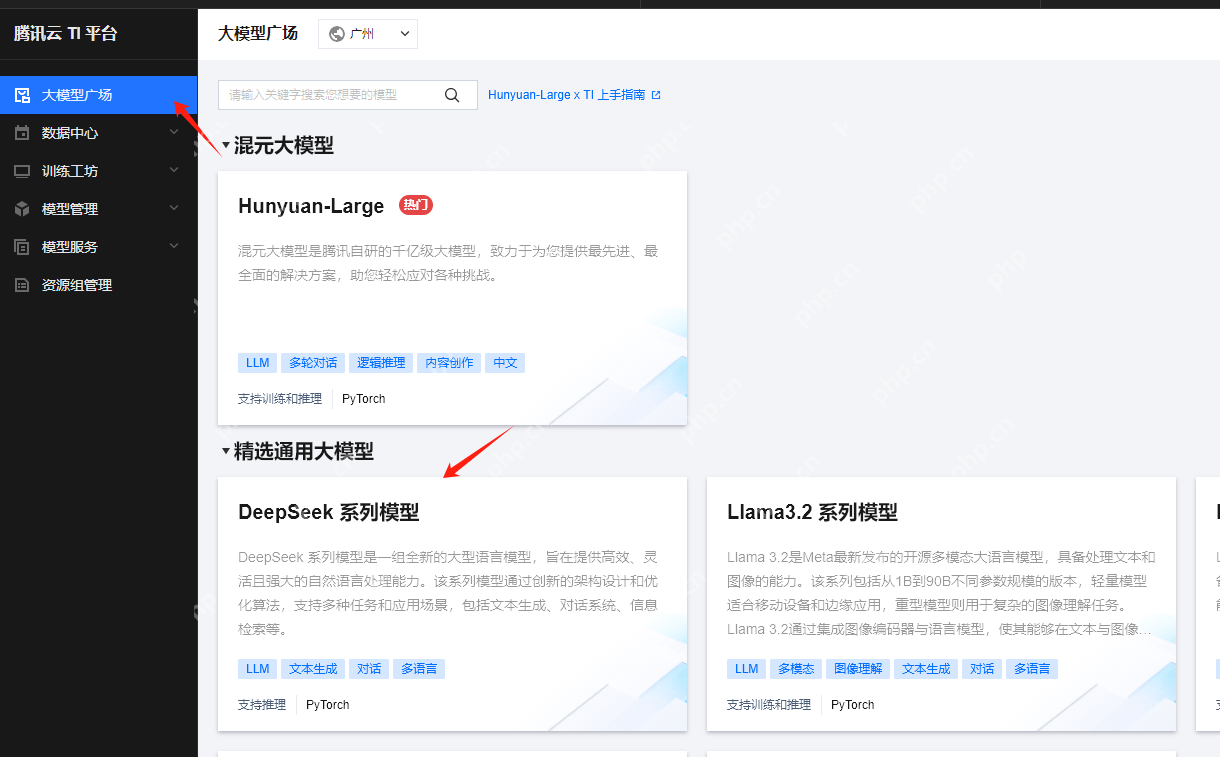The width and height of the screenshot is (1220, 757).
Task: Collapse the 精选通用大模型 section
Action: (225, 451)
